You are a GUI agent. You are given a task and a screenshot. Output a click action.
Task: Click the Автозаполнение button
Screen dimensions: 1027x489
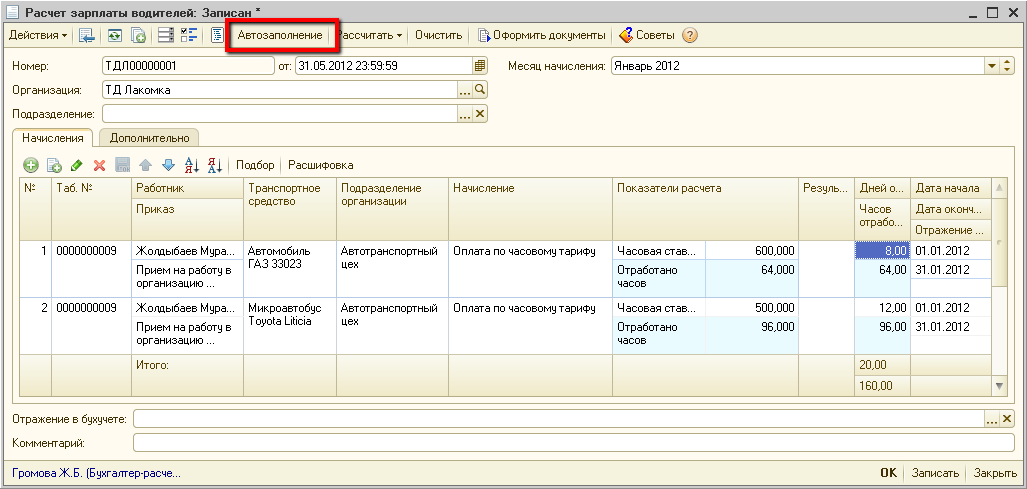(x=280, y=35)
